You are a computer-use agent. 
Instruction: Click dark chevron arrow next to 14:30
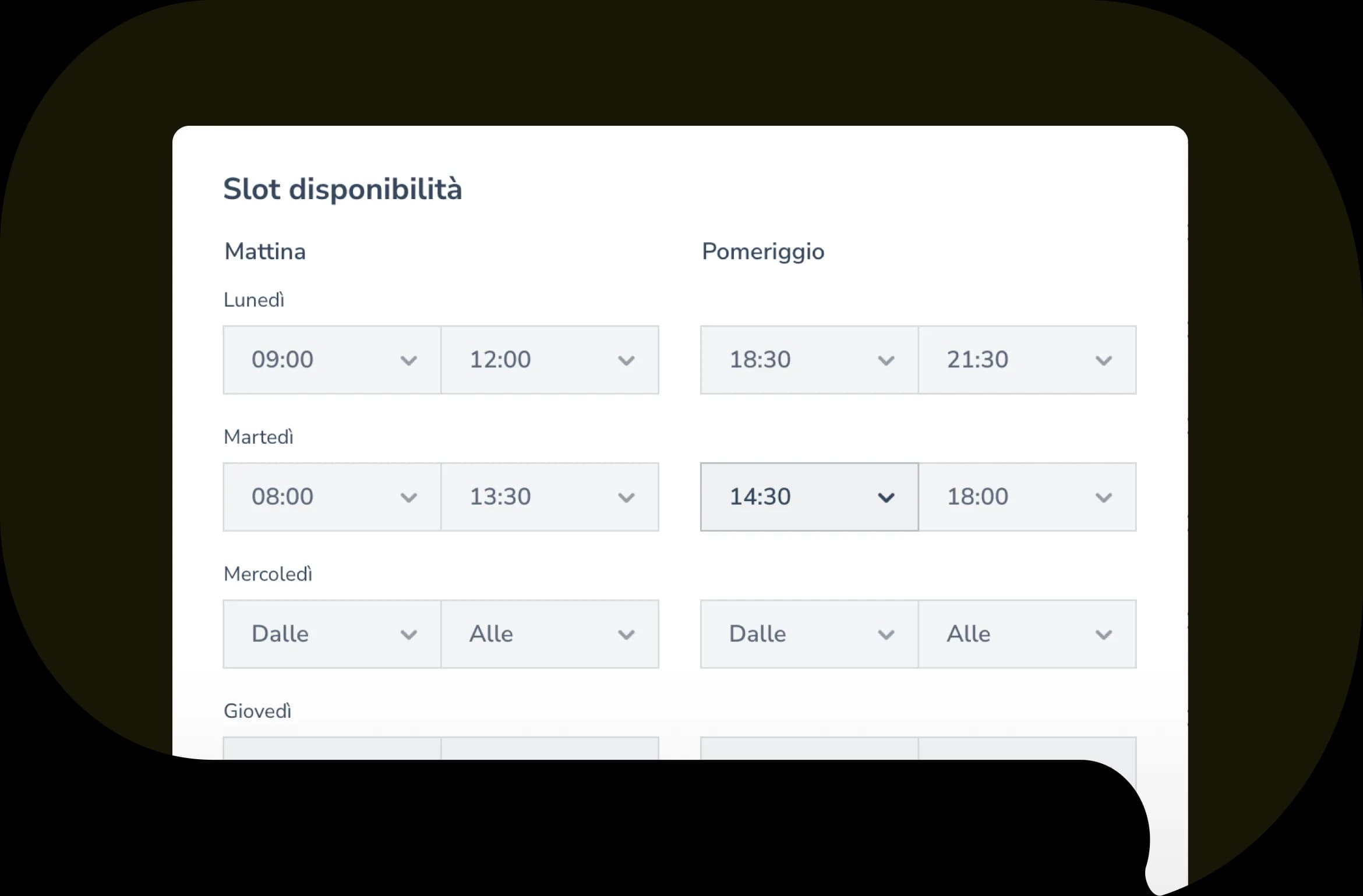click(886, 498)
